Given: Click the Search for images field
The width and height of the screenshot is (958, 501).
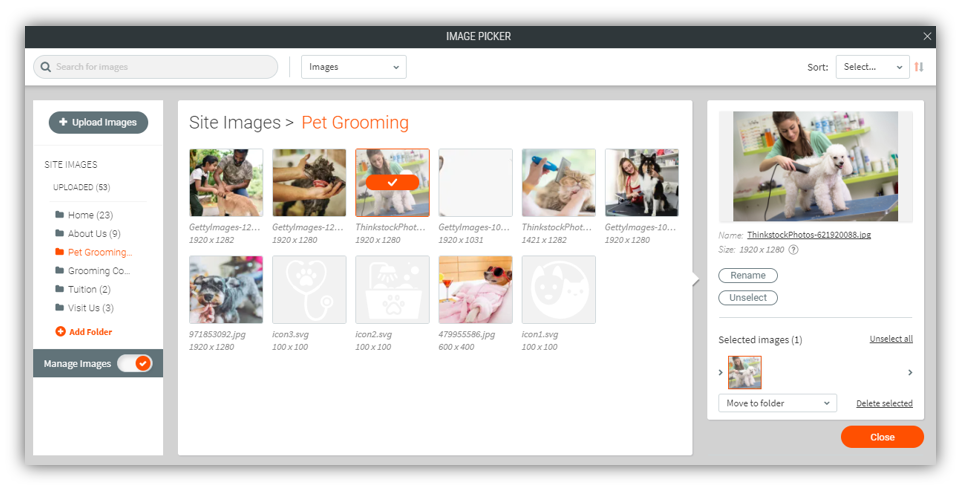Looking at the screenshot, I should point(160,67).
